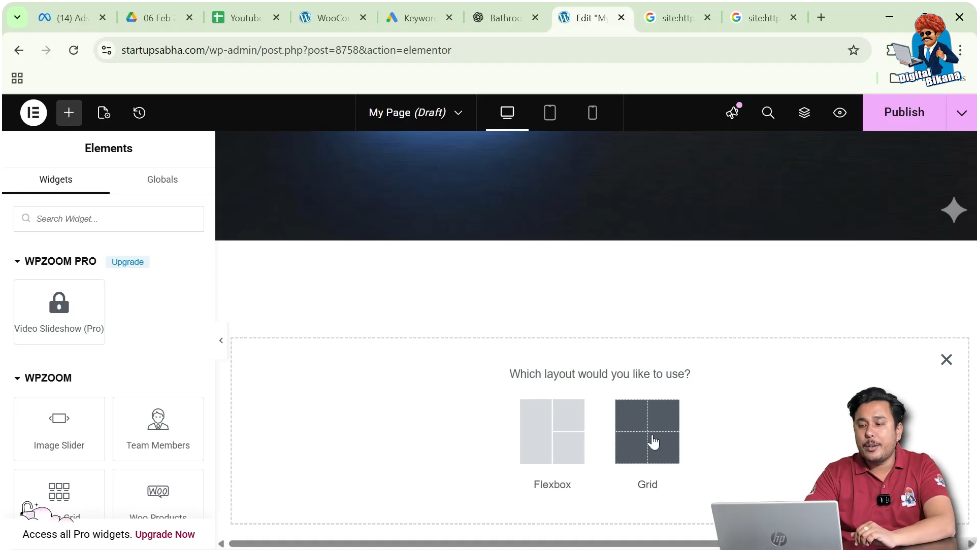Close the Edit My Page browser tab
Image resolution: width=978 pixels, height=551 pixels.
click(621, 17)
